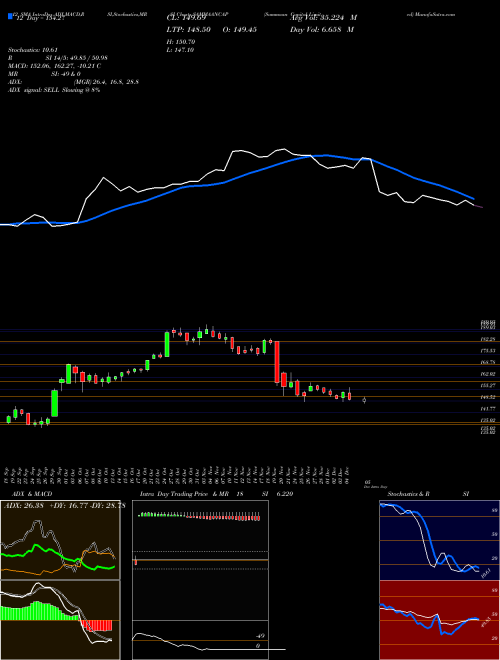500x660 pixels.
Task: Click the 'Stochastics & R SI' panel title
Action: click(x=428, y=494)
